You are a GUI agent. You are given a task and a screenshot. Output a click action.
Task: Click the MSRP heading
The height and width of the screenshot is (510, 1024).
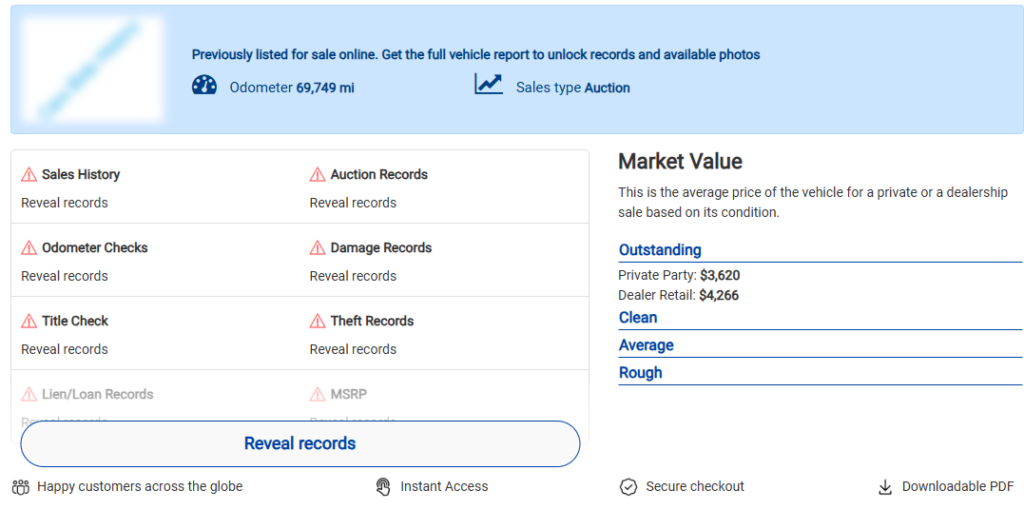[x=349, y=394]
